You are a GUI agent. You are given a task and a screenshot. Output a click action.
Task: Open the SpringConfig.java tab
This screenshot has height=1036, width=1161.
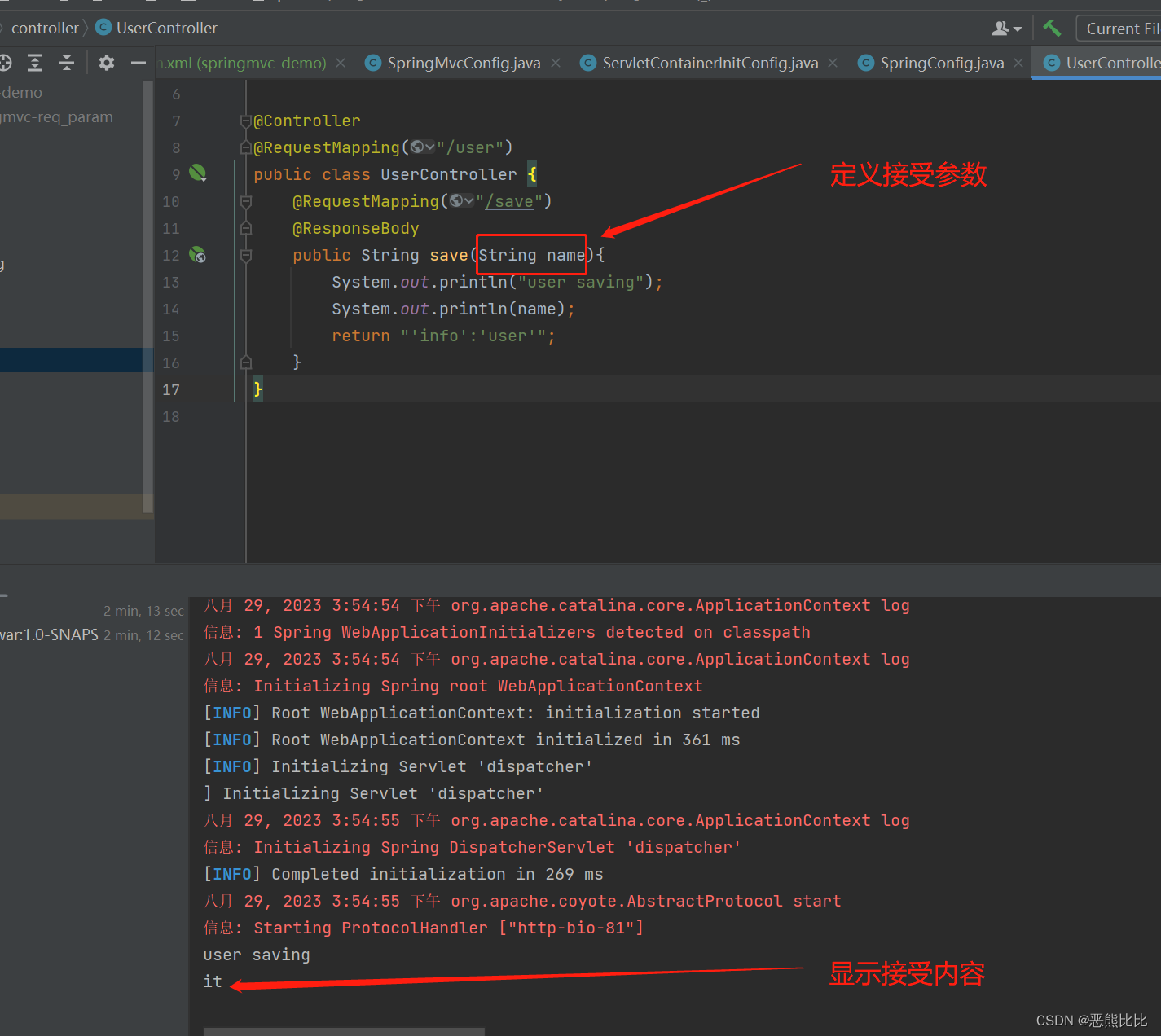942,63
